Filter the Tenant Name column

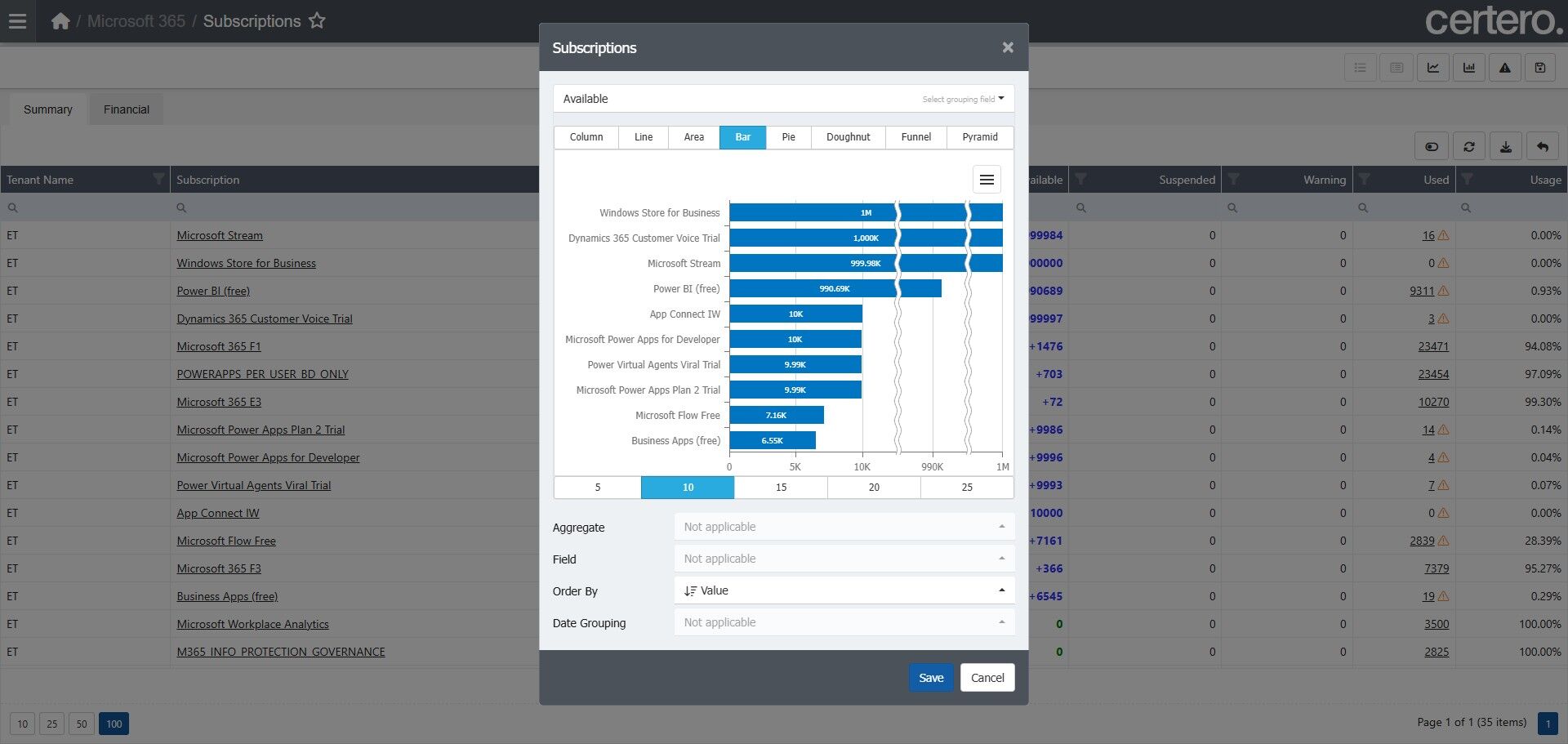[x=158, y=179]
